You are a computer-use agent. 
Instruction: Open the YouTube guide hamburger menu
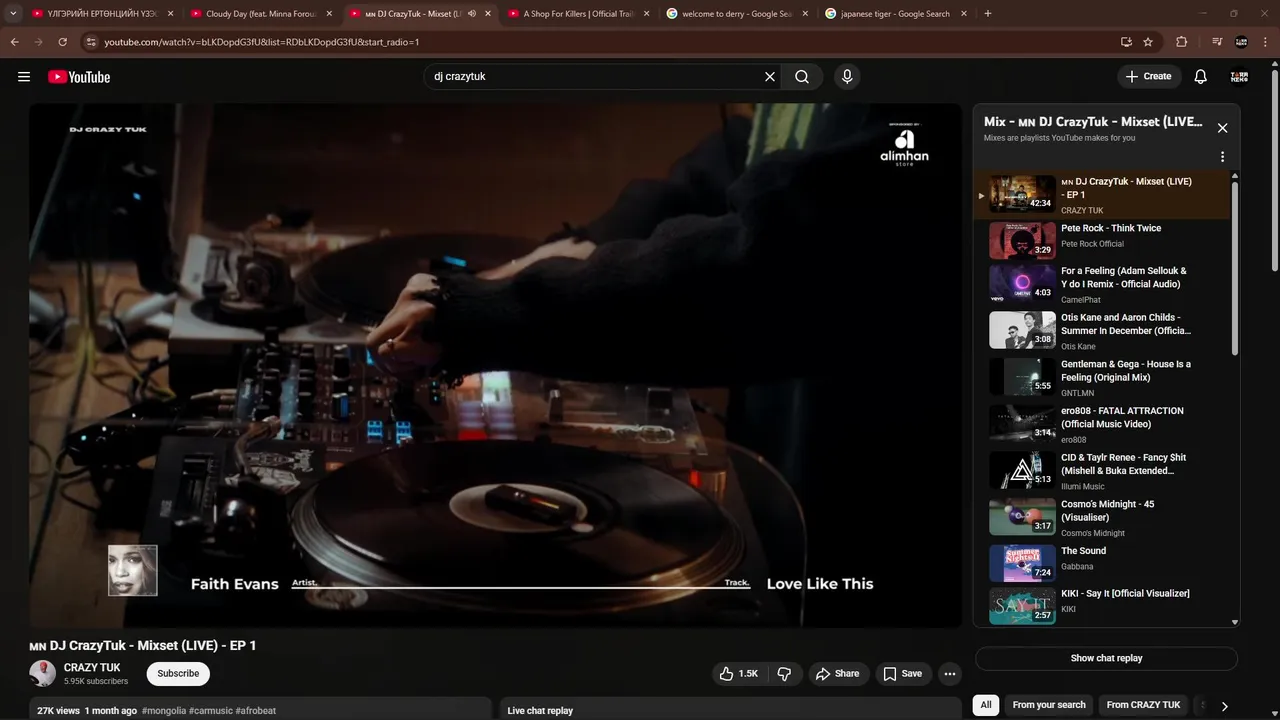pos(24,77)
